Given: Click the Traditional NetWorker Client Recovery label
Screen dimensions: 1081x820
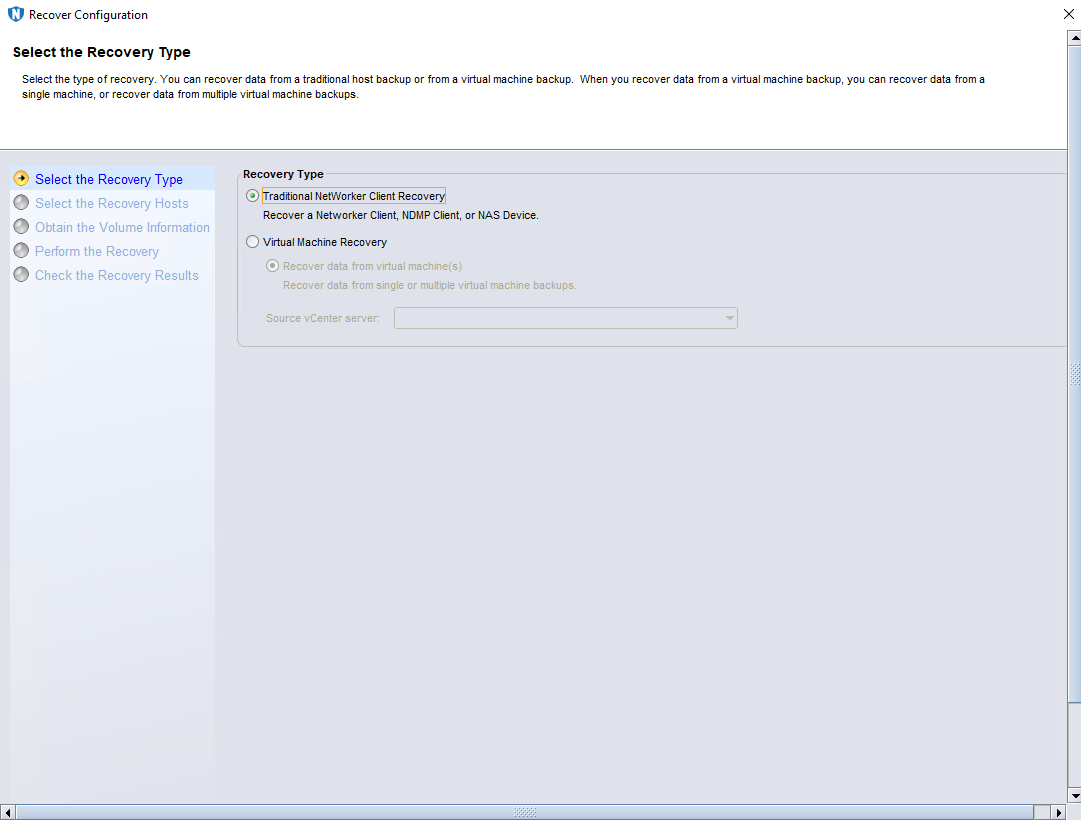Looking at the screenshot, I should click(354, 196).
